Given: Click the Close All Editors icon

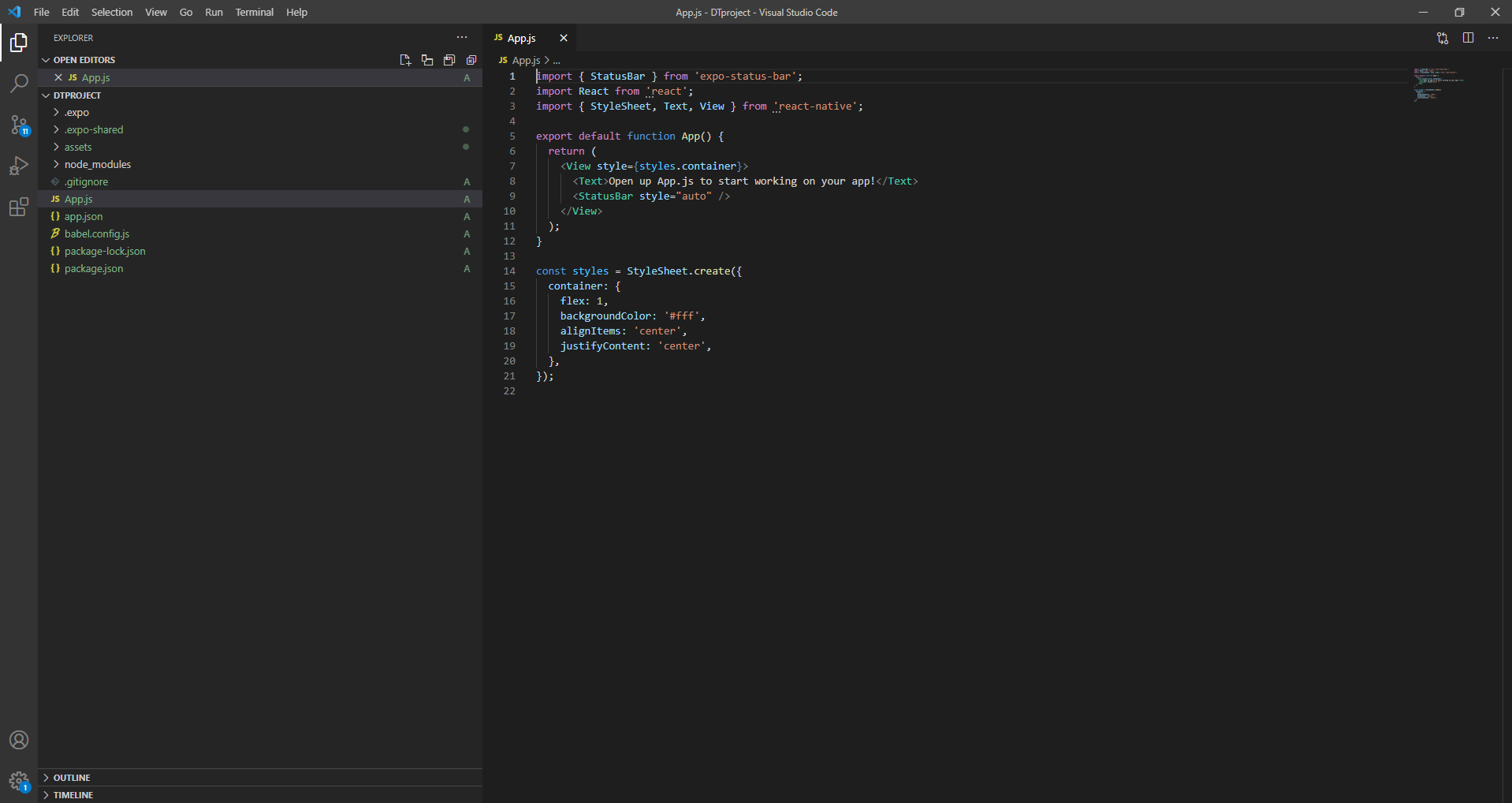Looking at the screenshot, I should pyautogui.click(x=471, y=60).
